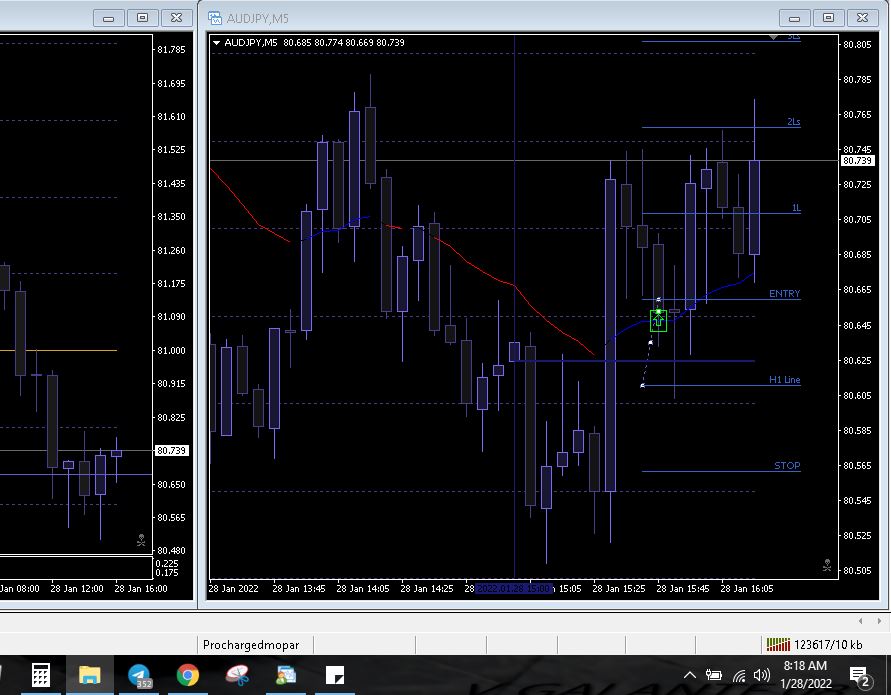Click the Prochargedmopar profile in status bar
The height and width of the screenshot is (695, 891).
pyautogui.click(x=251, y=645)
